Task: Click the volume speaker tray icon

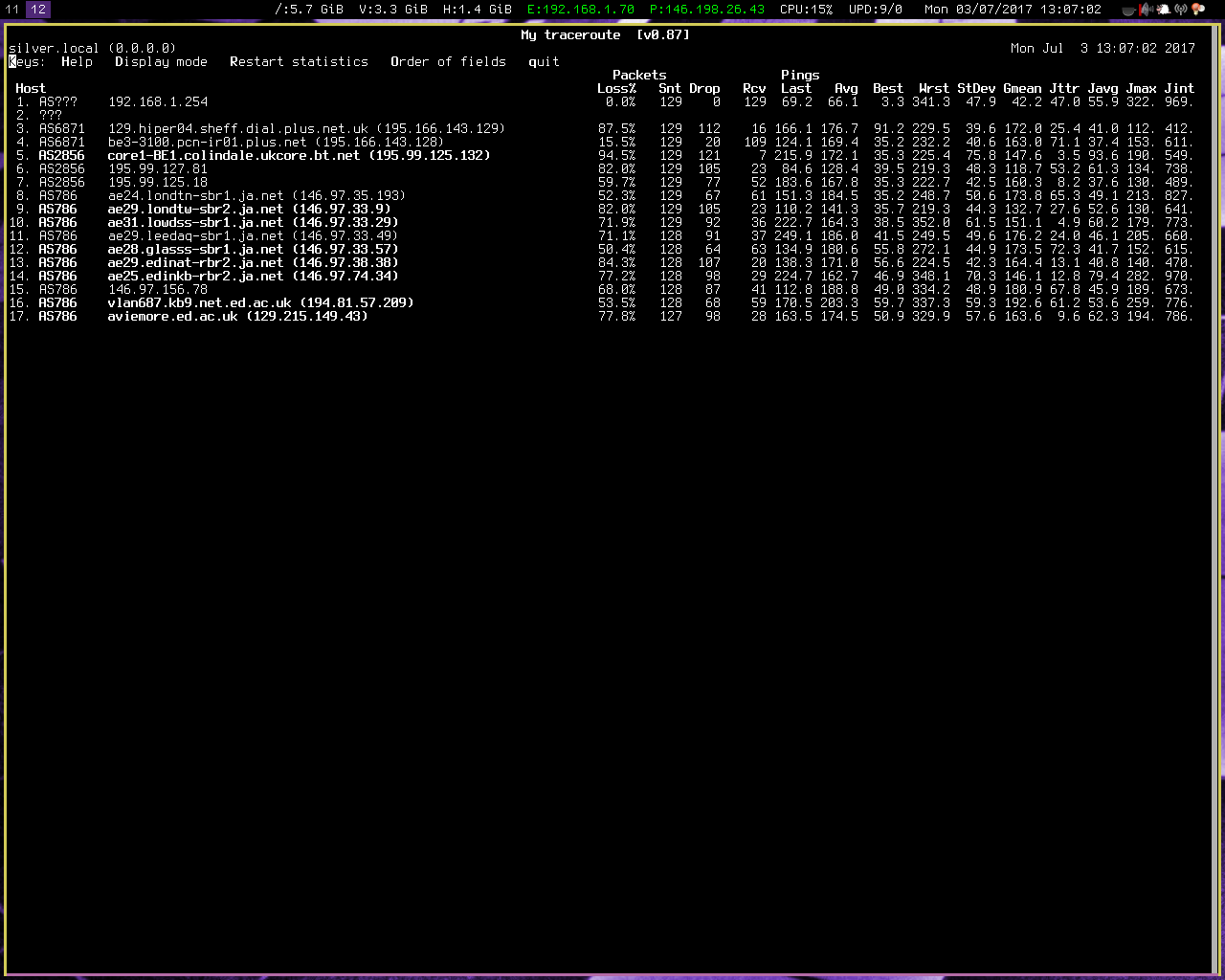Action: pyautogui.click(x=1147, y=10)
